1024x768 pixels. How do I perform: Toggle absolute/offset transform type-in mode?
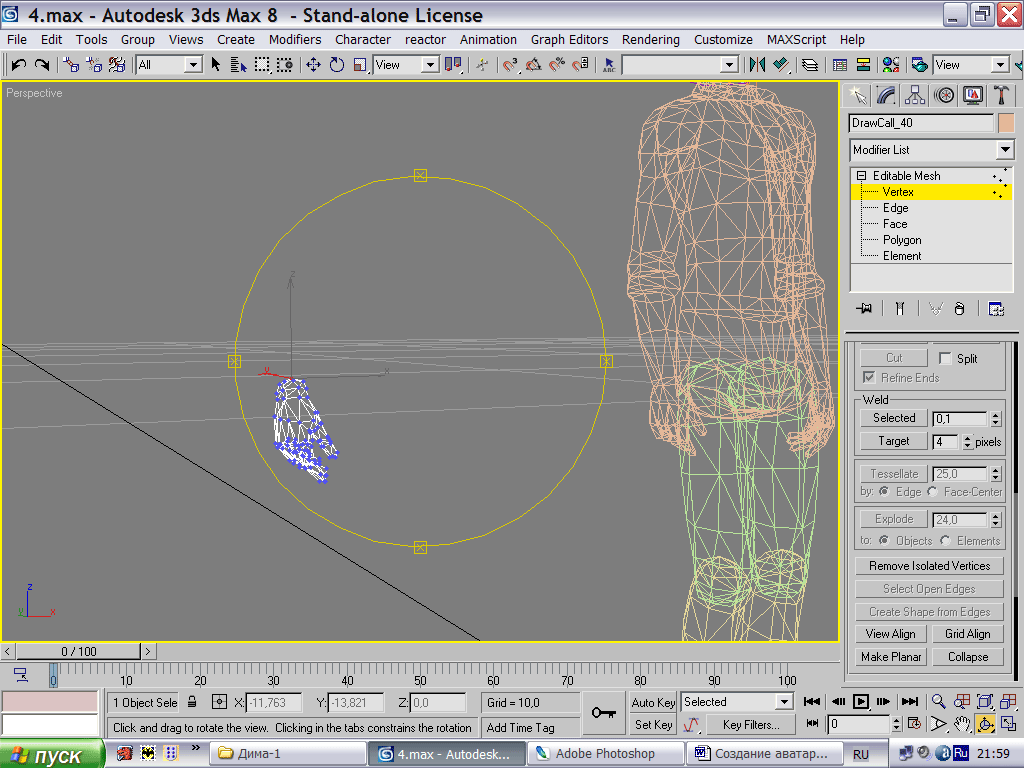219,702
